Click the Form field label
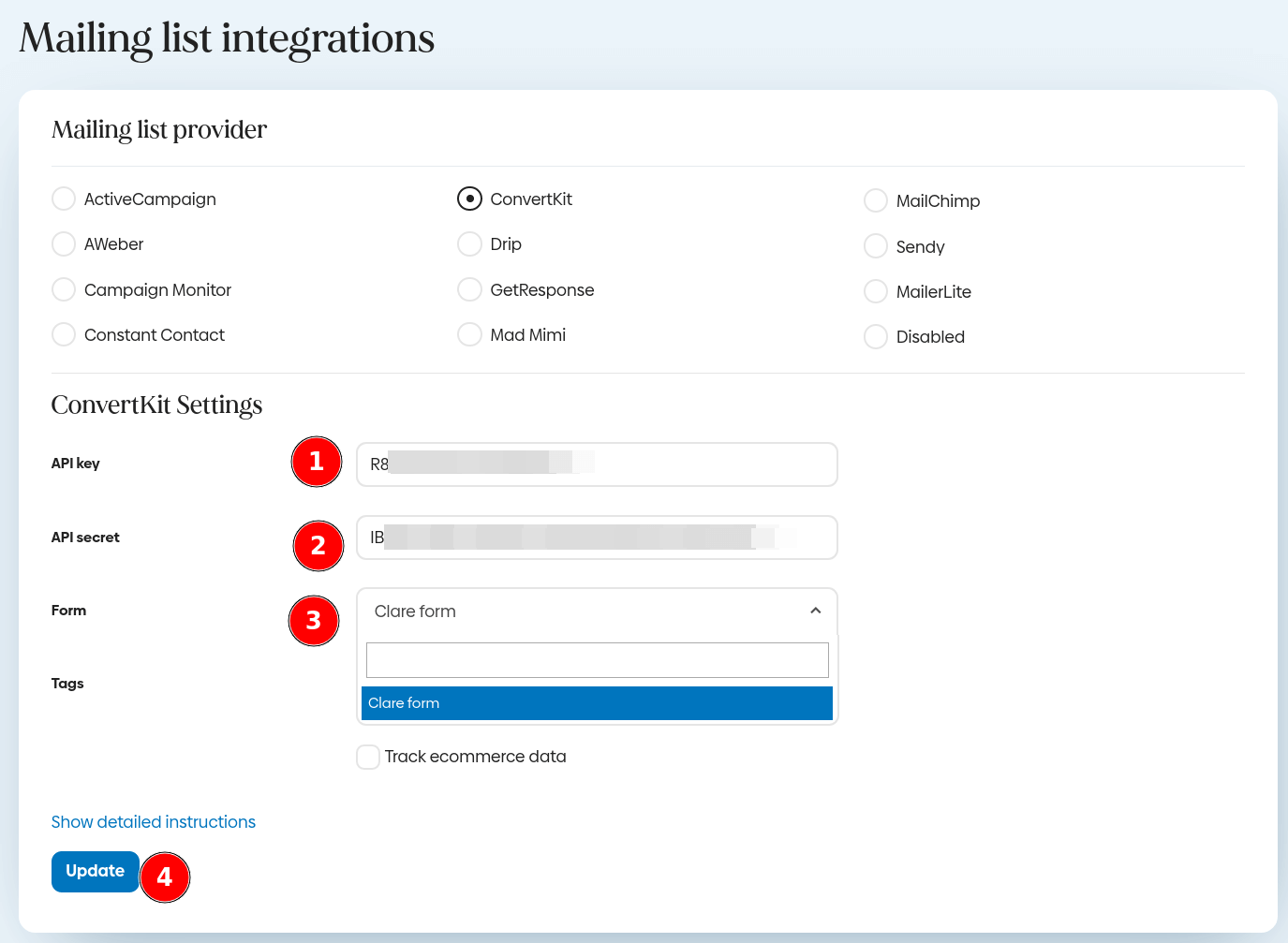The height and width of the screenshot is (943, 1288). coord(68,611)
